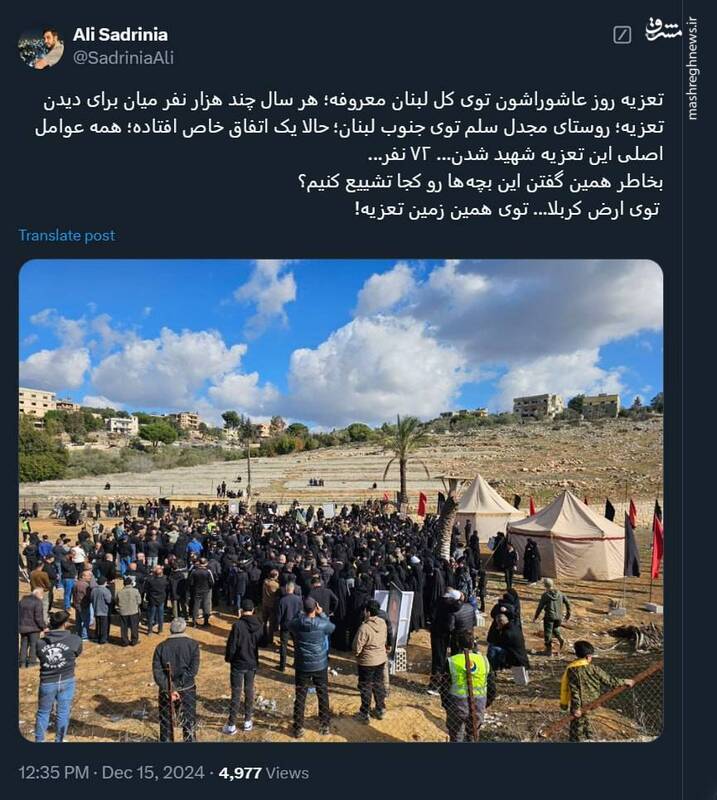The image size is (717, 800).
Task: Click the Mashregh calligraphy logo
Action: point(664,29)
